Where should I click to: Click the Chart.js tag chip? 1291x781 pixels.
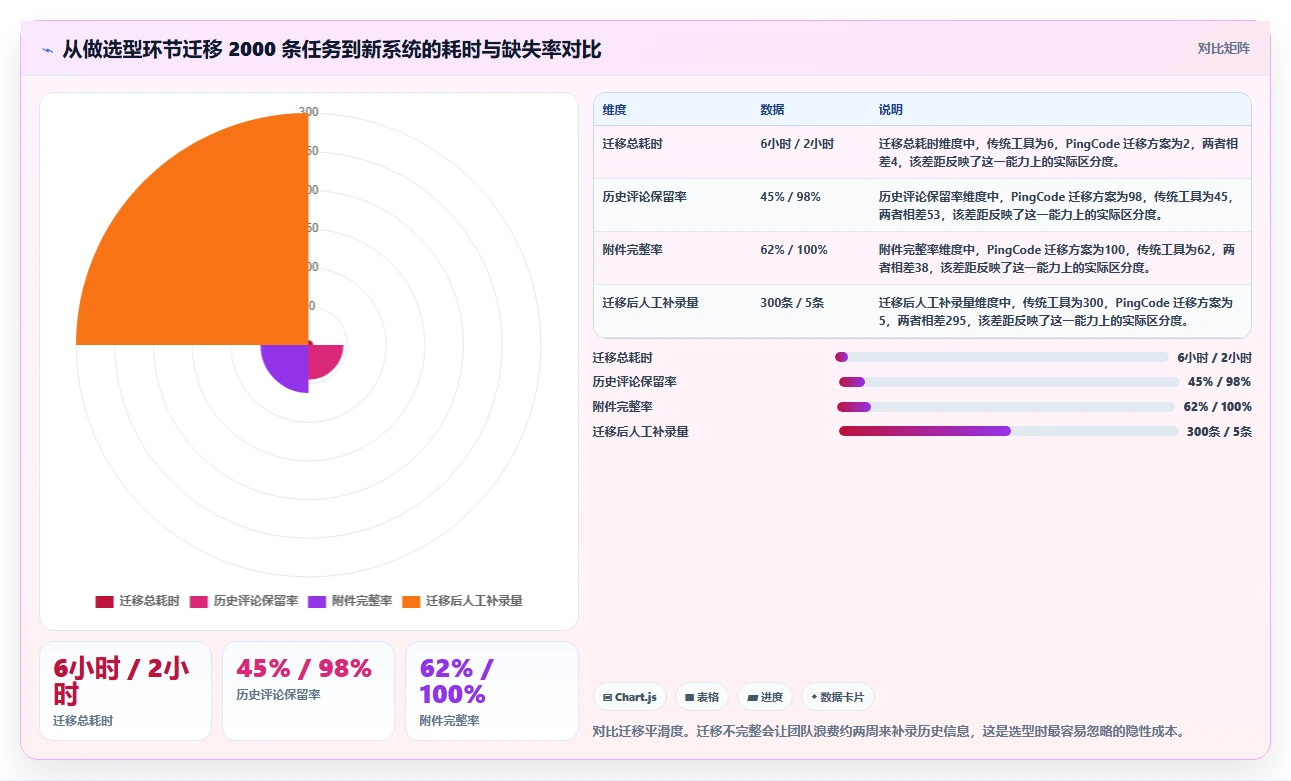pyautogui.click(x=630, y=697)
